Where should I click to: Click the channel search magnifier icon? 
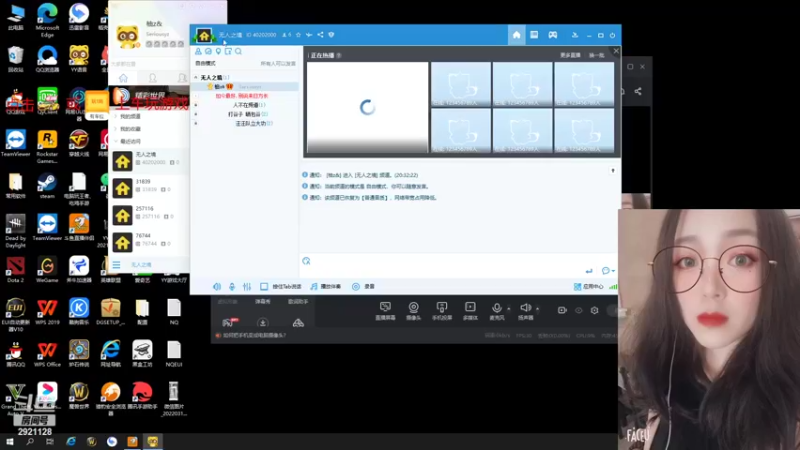(x=238, y=51)
